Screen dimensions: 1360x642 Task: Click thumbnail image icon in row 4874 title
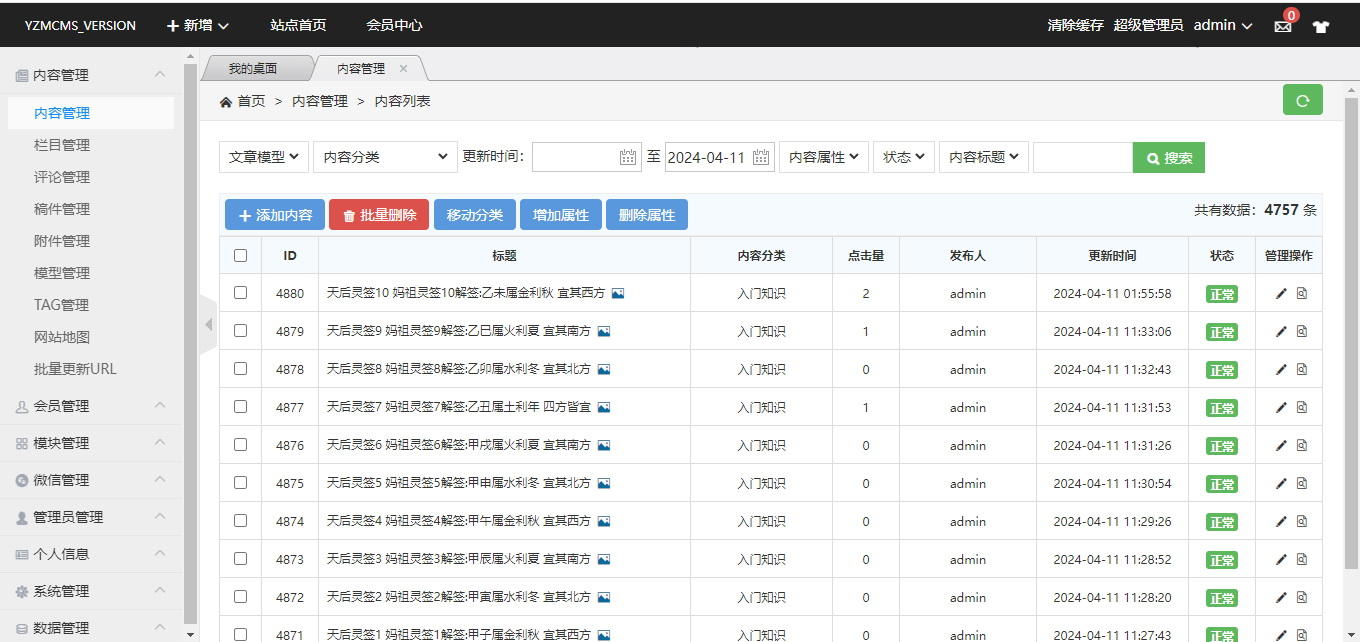click(603, 521)
